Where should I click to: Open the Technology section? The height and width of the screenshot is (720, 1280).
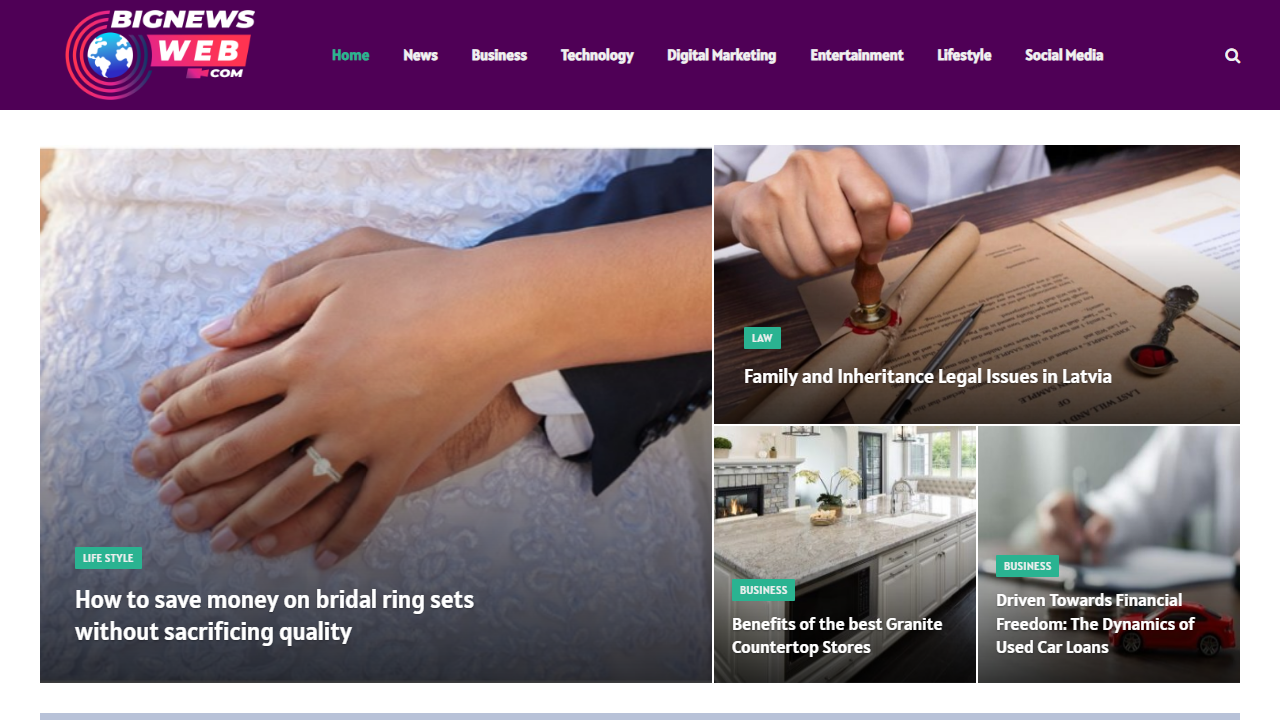click(597, 55)
